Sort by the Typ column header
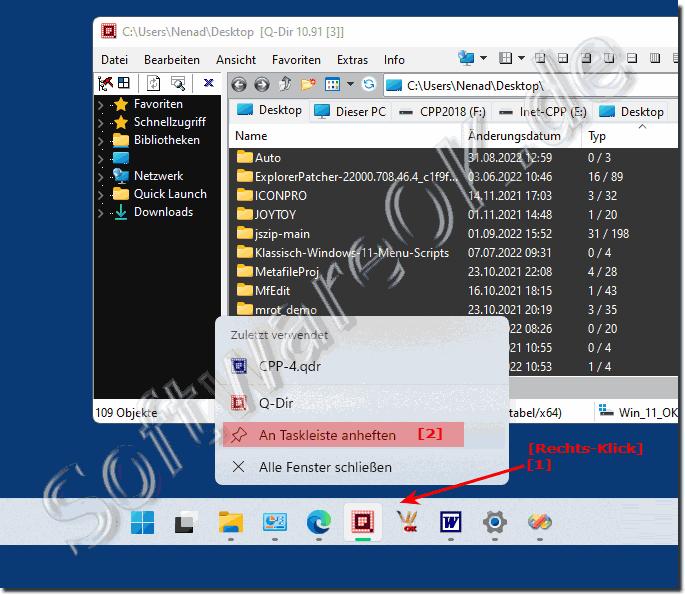The width and height of the screenshot is (685, 595). (629, 136)
